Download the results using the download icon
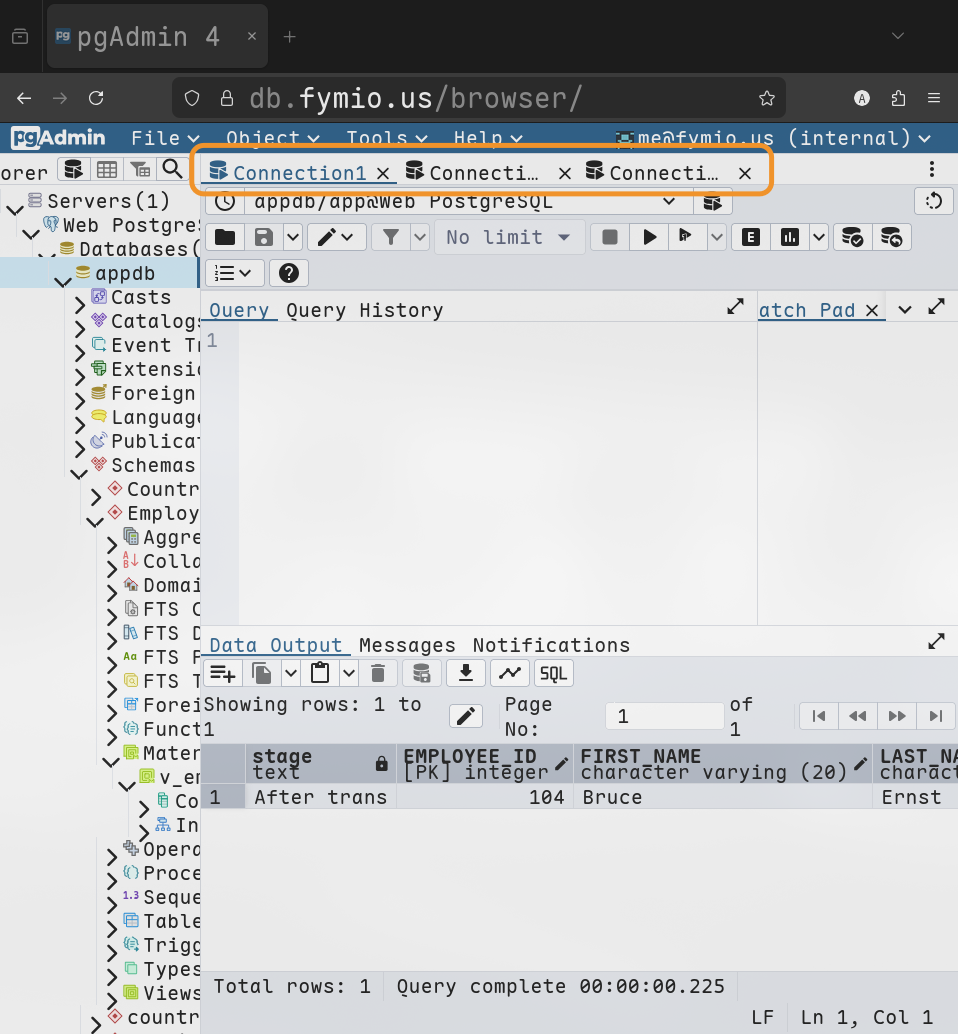The height and width of the screenshot is (1034, 958). point(465,673)
